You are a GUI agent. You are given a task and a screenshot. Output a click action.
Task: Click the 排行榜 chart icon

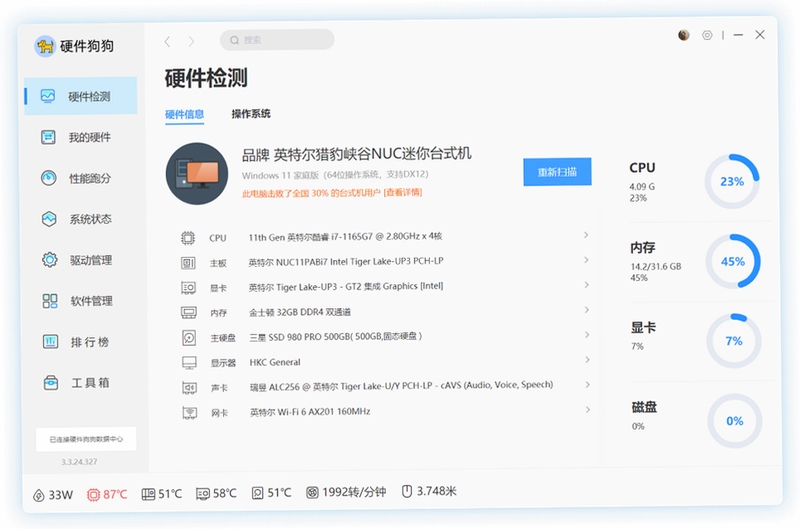coord(50,341)
